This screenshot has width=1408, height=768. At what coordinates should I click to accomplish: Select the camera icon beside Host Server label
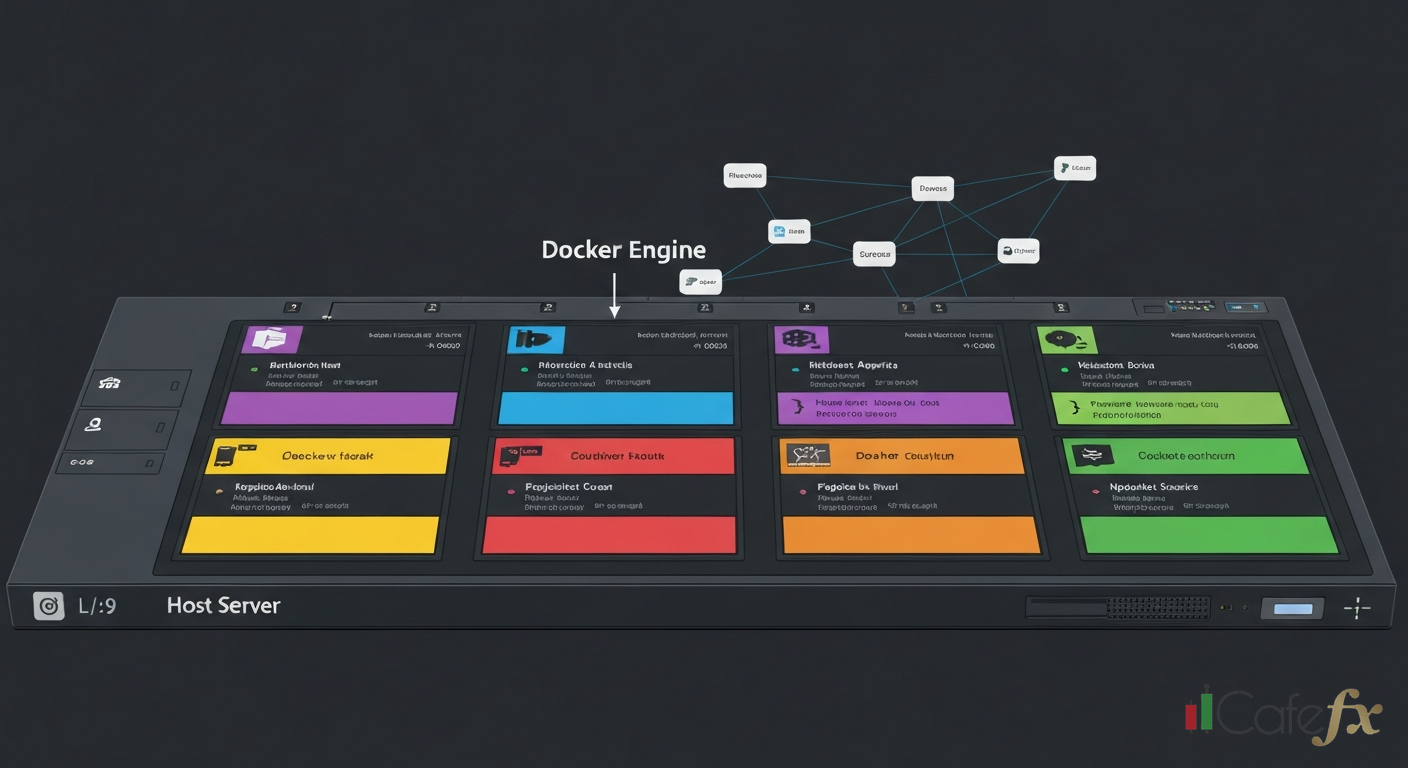coord(48,605)
